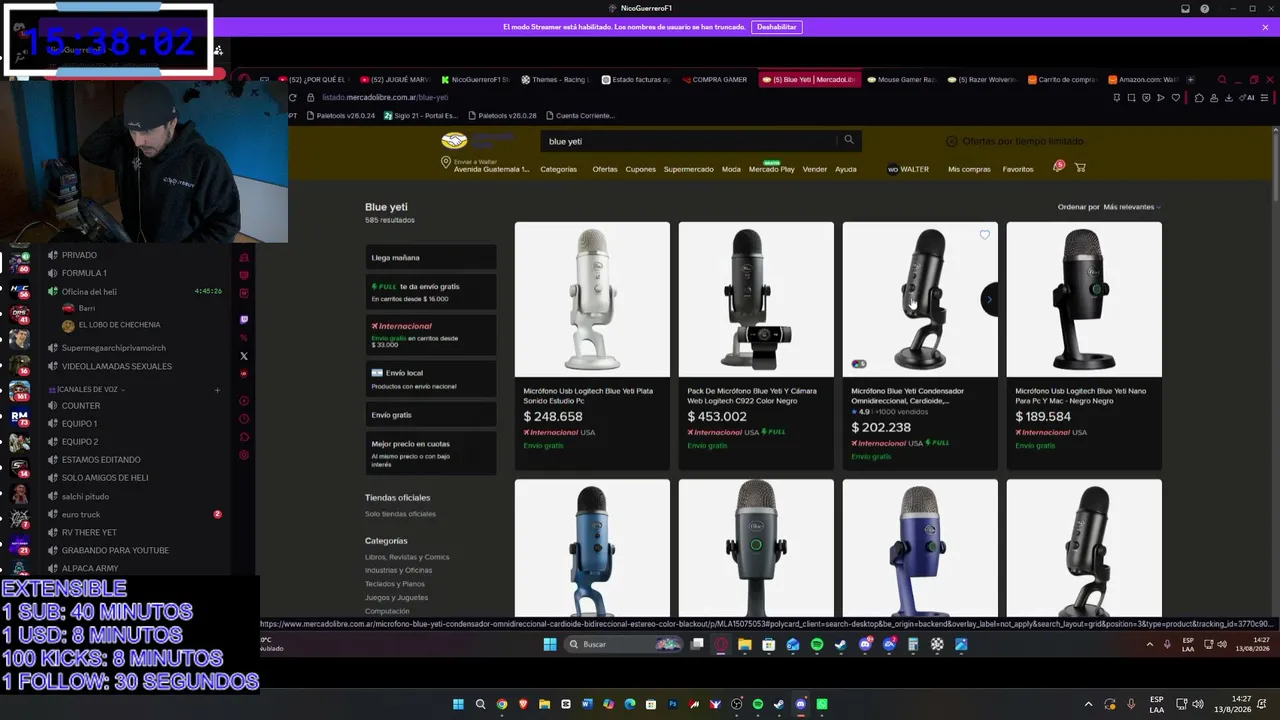Open Brave browser from the bottom taskbar
Viewport: 1280px width, 720px height.
pos(523,704)
